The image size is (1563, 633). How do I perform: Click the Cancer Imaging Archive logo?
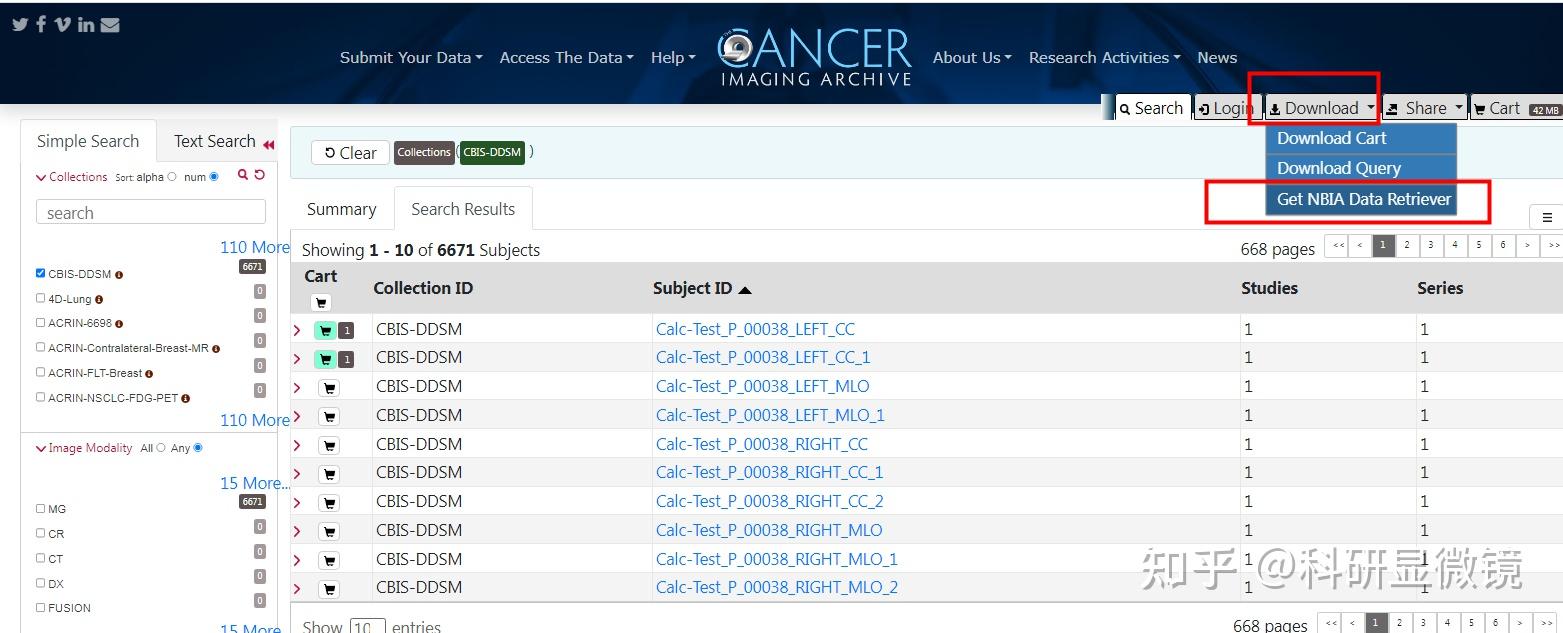[812, 55]
